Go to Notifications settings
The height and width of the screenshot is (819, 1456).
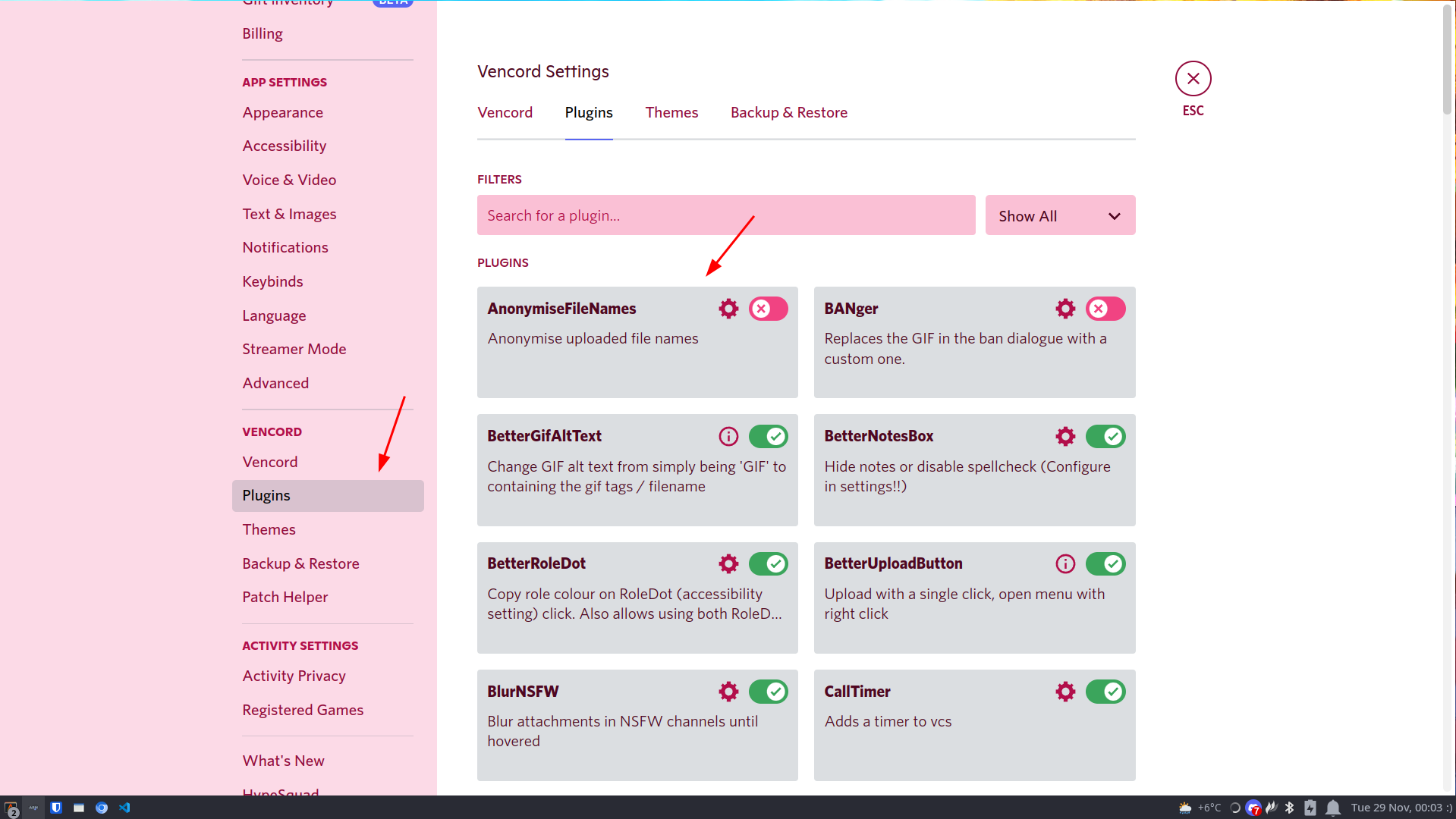[x=328, y=247]
